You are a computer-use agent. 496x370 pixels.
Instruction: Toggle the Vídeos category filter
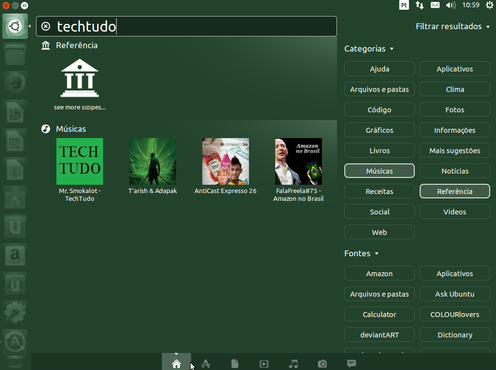pos(455,212)
